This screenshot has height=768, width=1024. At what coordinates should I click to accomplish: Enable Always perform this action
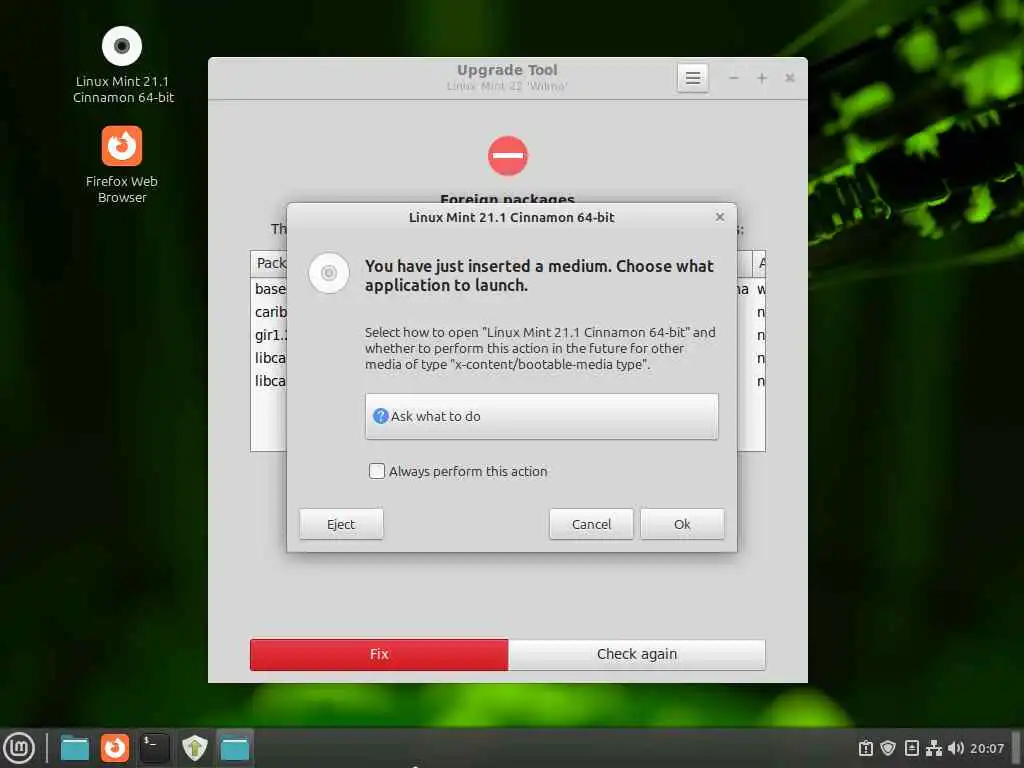[377, 471]
